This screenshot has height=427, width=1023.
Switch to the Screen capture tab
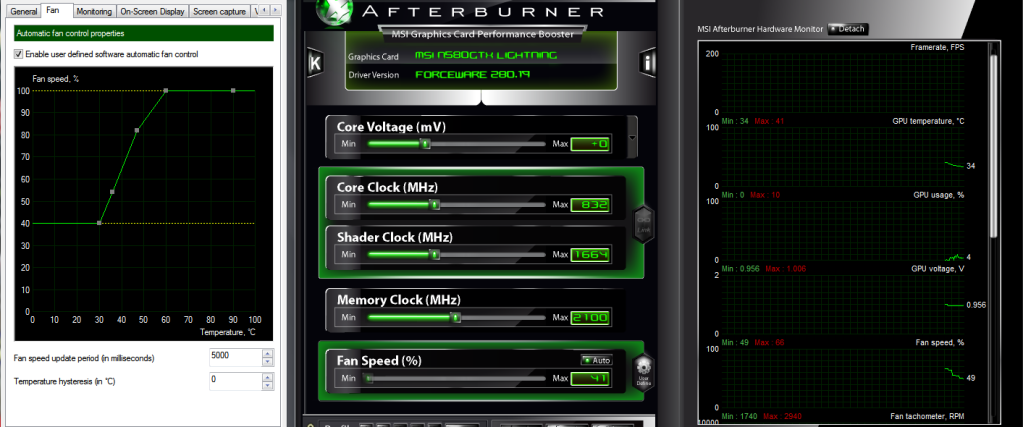(x=220, y=12)
